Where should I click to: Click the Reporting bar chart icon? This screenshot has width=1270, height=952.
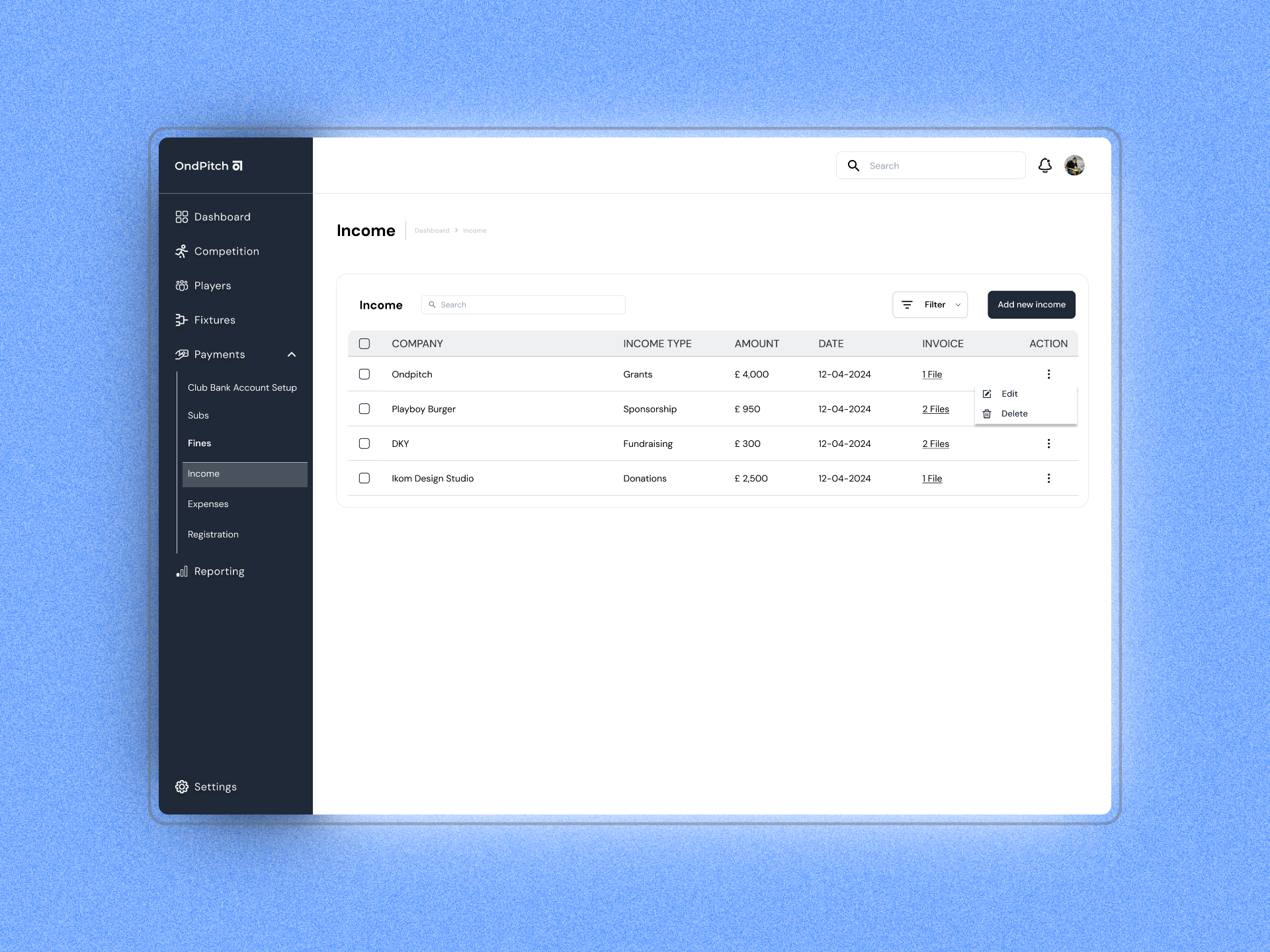(x=181, y=571)
